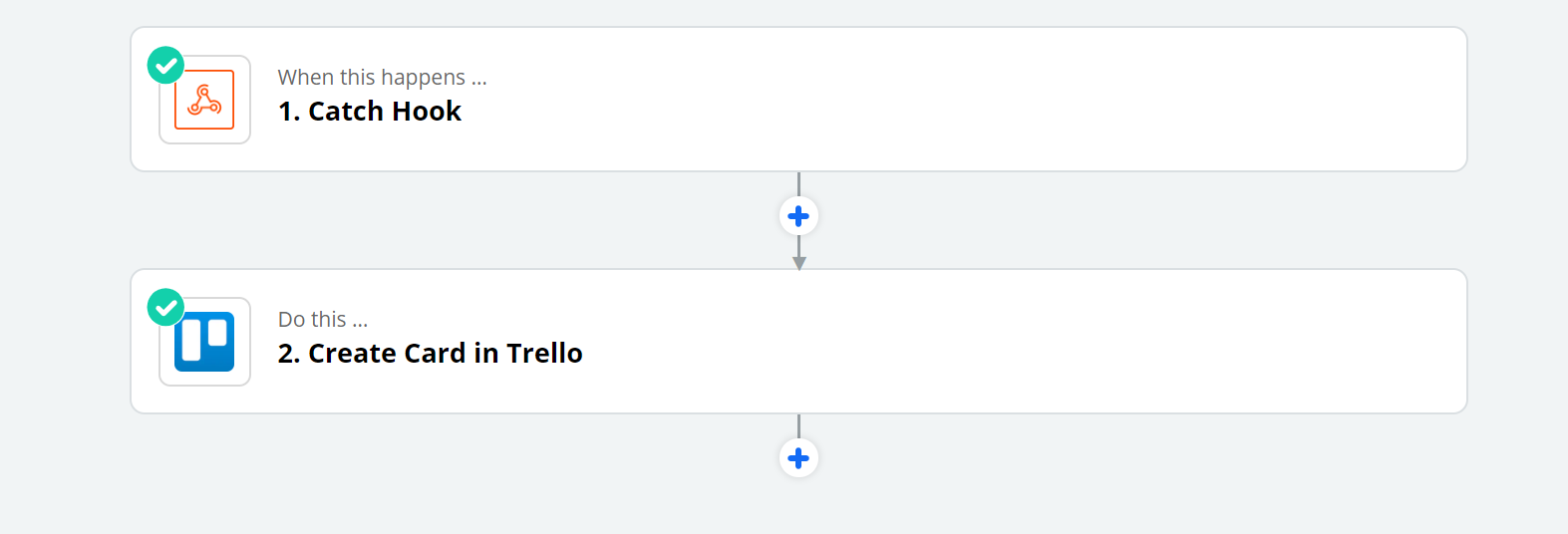Screen dimensions: 1568x534
Task: Click the green checkmark badge on Catch Hook step
Action: coord(165,66)
